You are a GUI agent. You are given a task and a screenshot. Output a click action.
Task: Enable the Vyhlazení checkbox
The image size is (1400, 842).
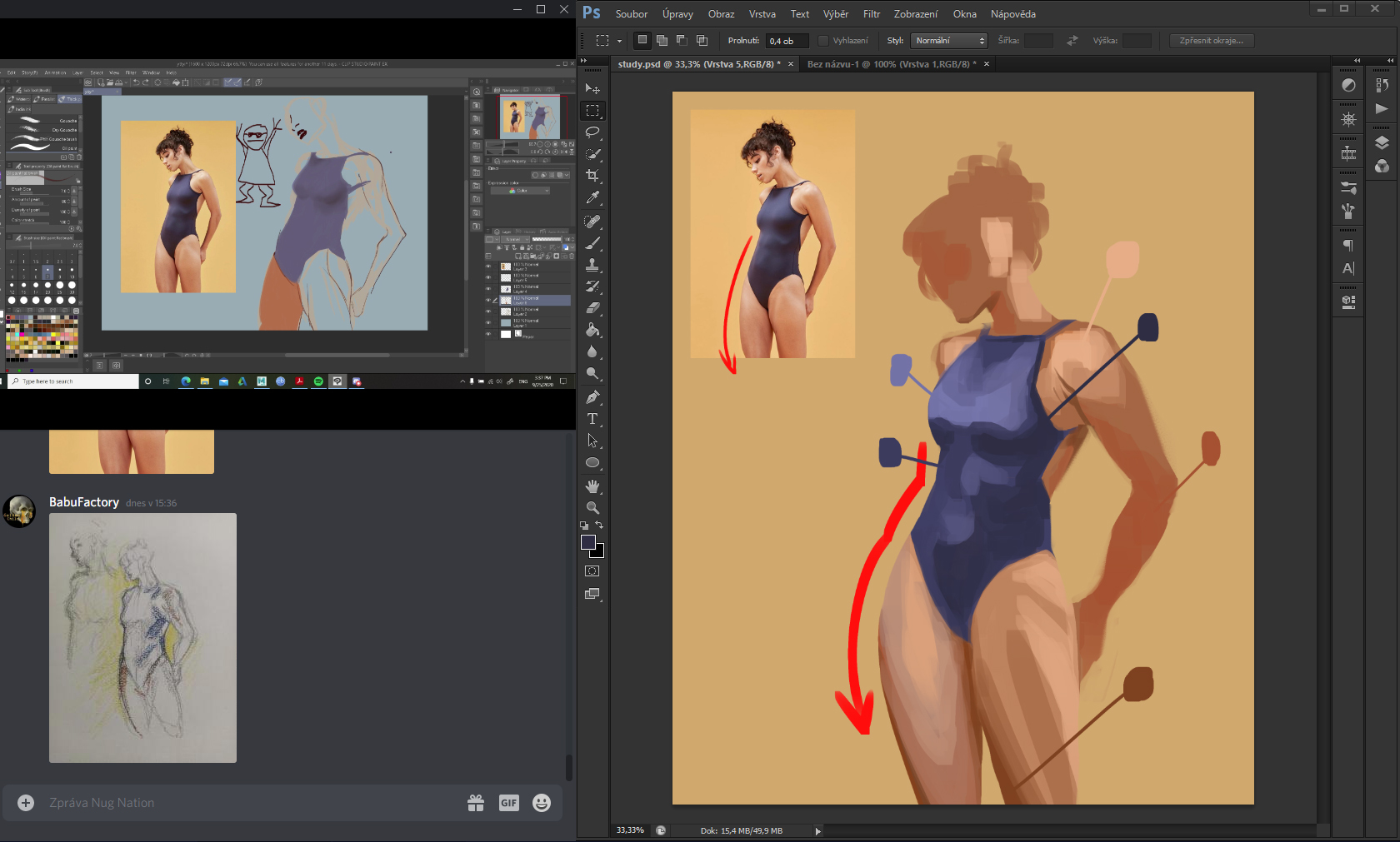[823, 41]
